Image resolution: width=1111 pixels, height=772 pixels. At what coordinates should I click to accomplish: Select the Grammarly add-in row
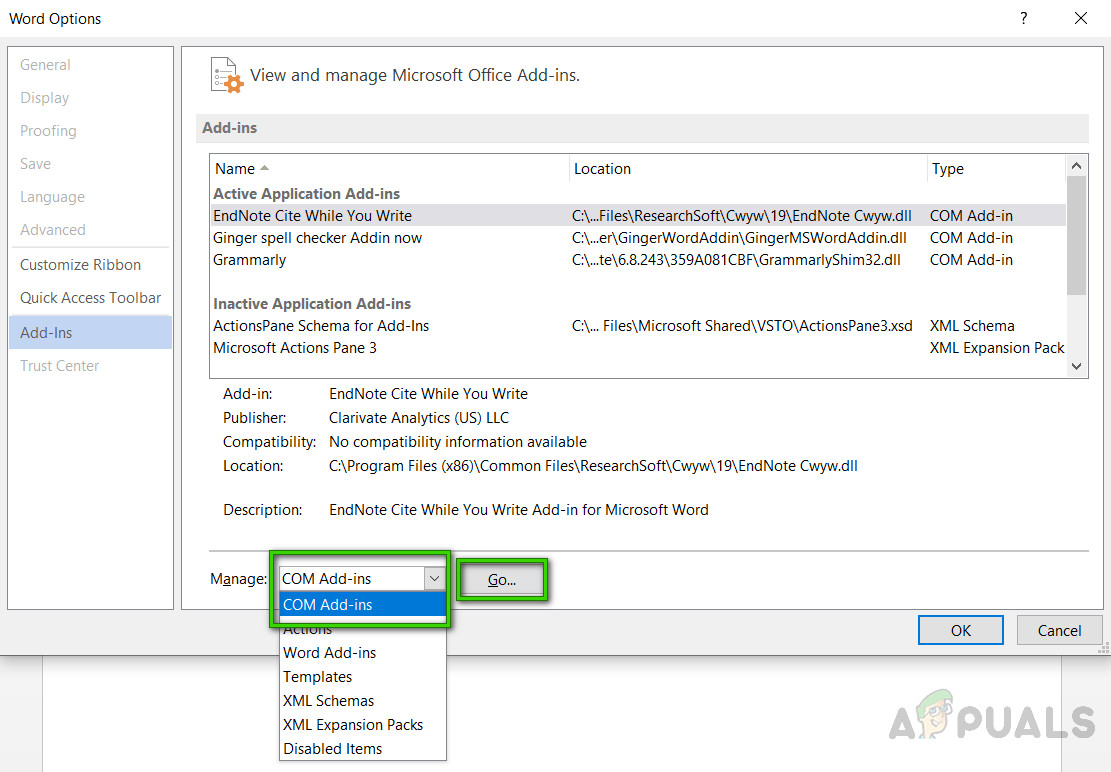[x=638, y=260]
